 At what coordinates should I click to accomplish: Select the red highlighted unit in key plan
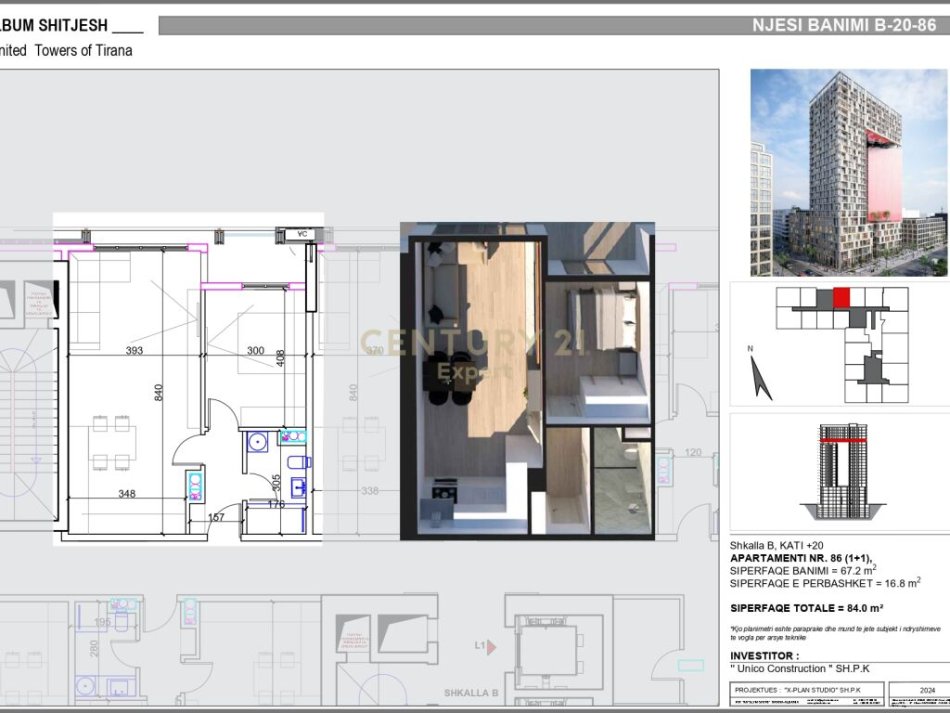click(x=841, y=298)
